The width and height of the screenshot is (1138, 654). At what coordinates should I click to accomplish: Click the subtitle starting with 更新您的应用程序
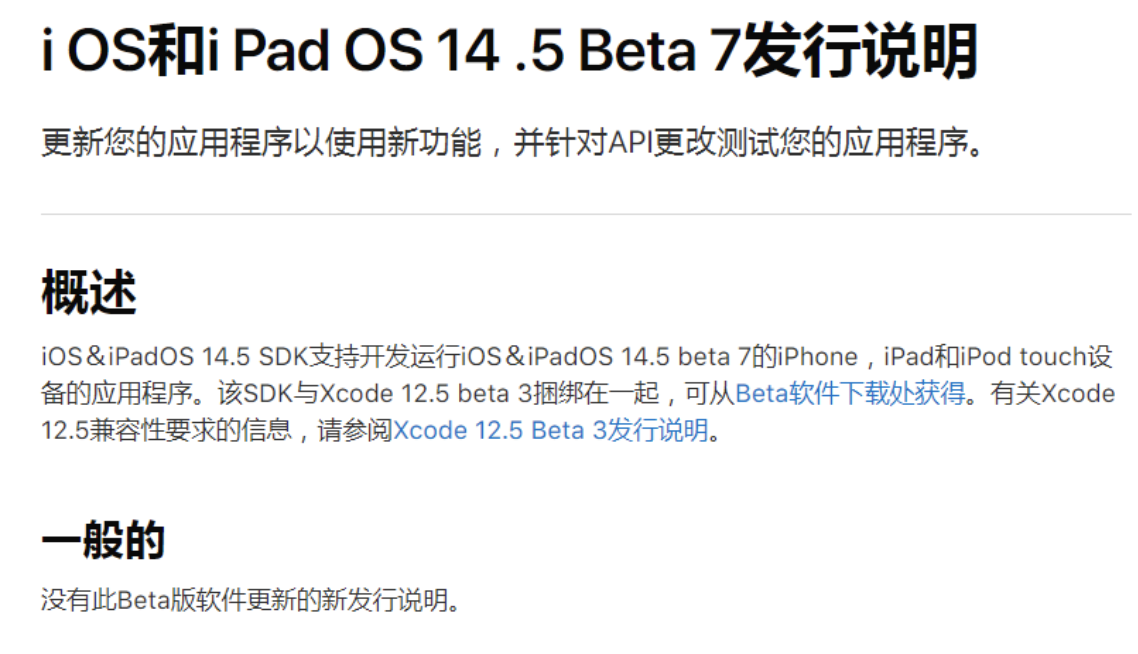pyautogui.click(x=513, y=142)
